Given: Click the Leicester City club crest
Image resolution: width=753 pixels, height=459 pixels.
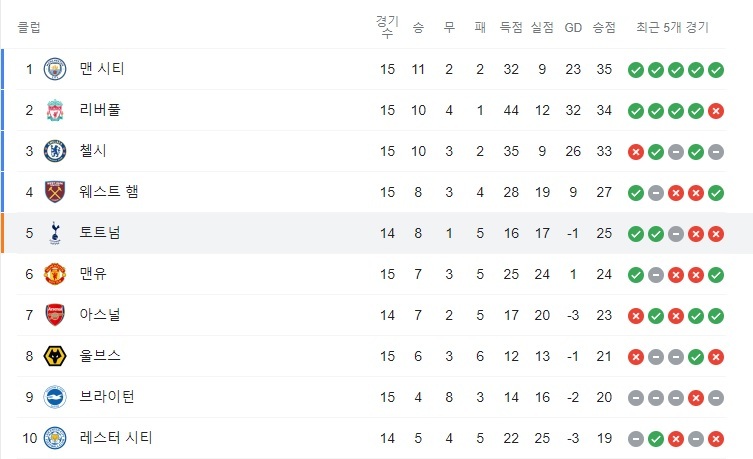Looking at the screenshot, I should pyautogui.click(x=55, y=438).
